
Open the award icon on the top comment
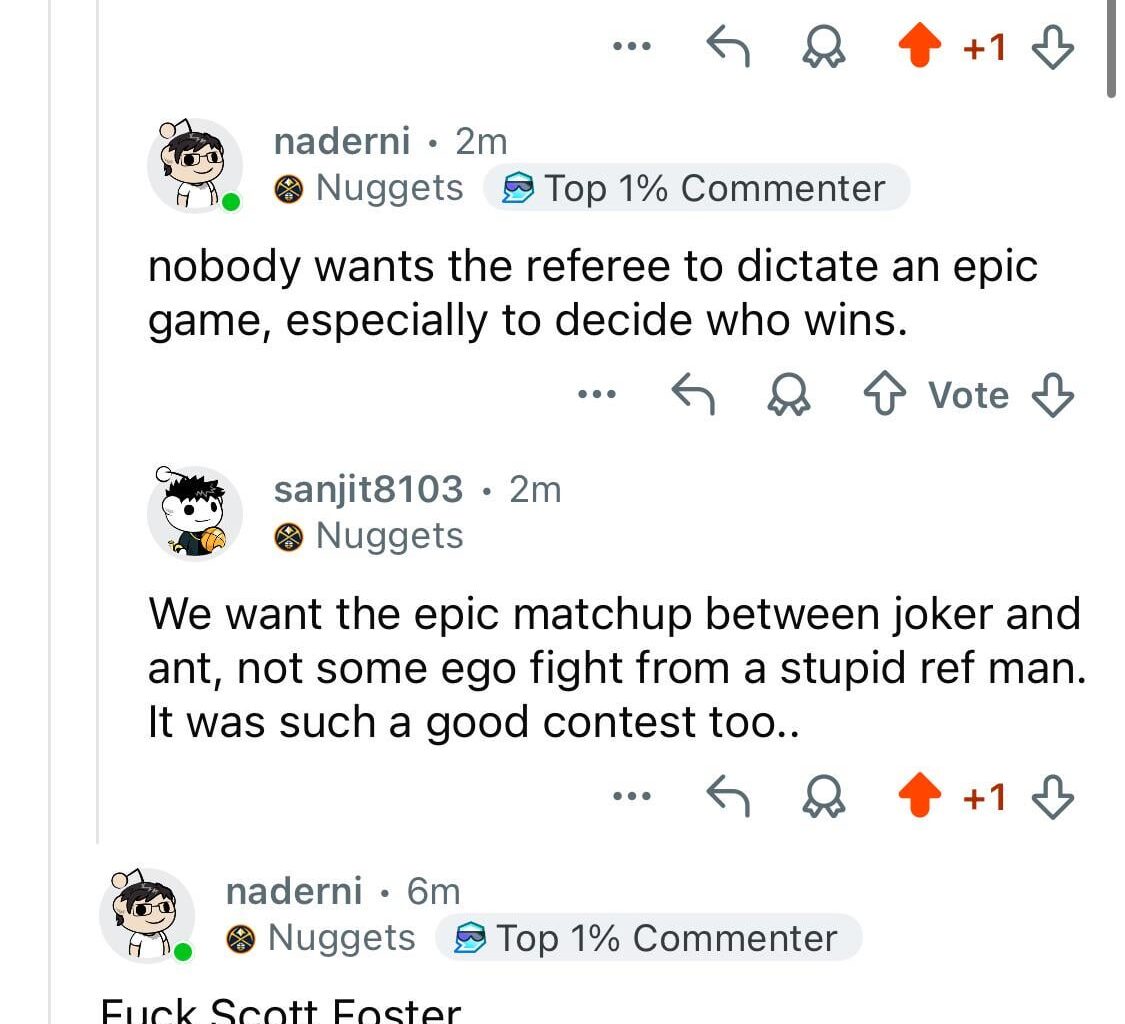coord(822,46)
